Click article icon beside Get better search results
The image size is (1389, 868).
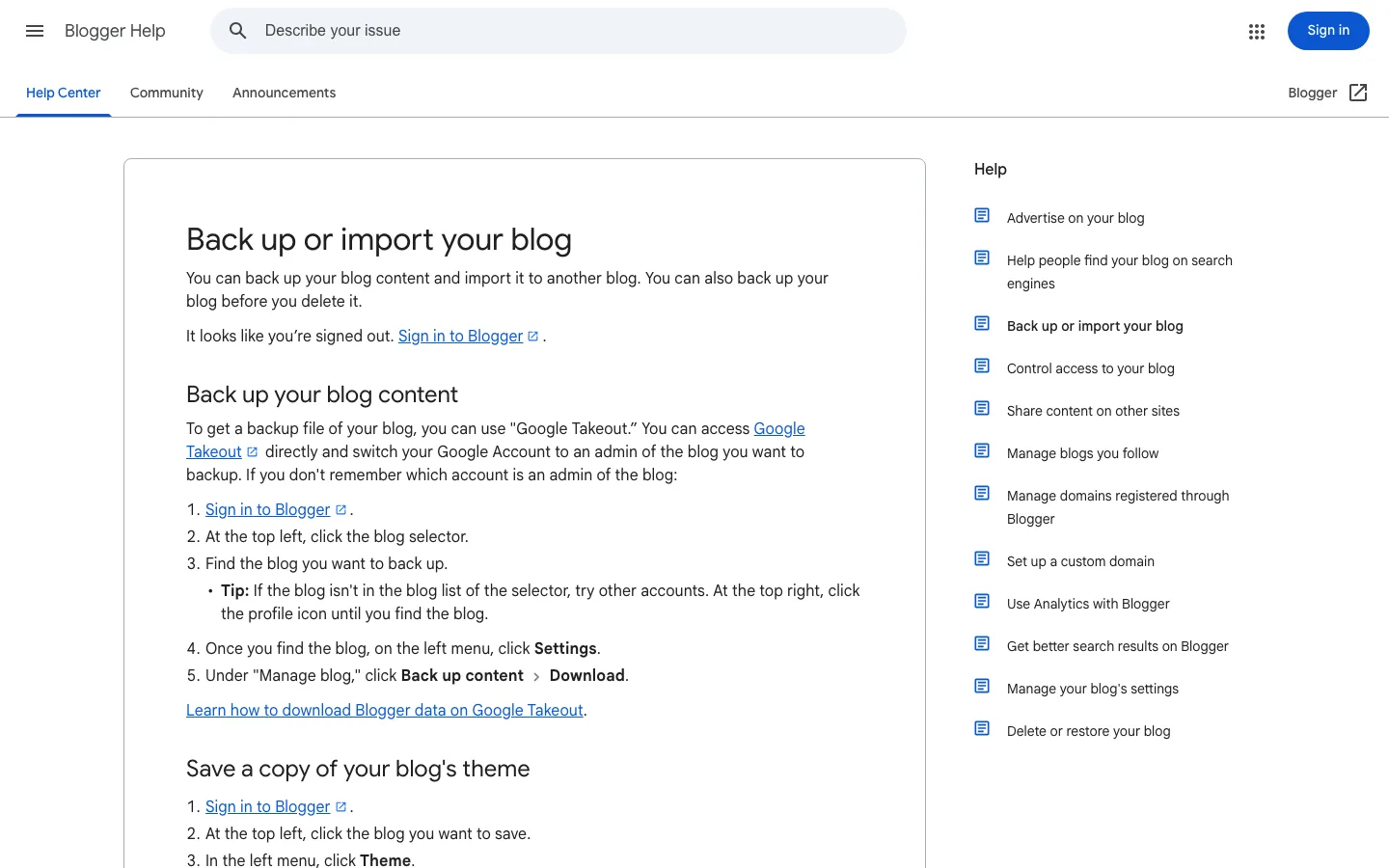click(x=982, y=644)
